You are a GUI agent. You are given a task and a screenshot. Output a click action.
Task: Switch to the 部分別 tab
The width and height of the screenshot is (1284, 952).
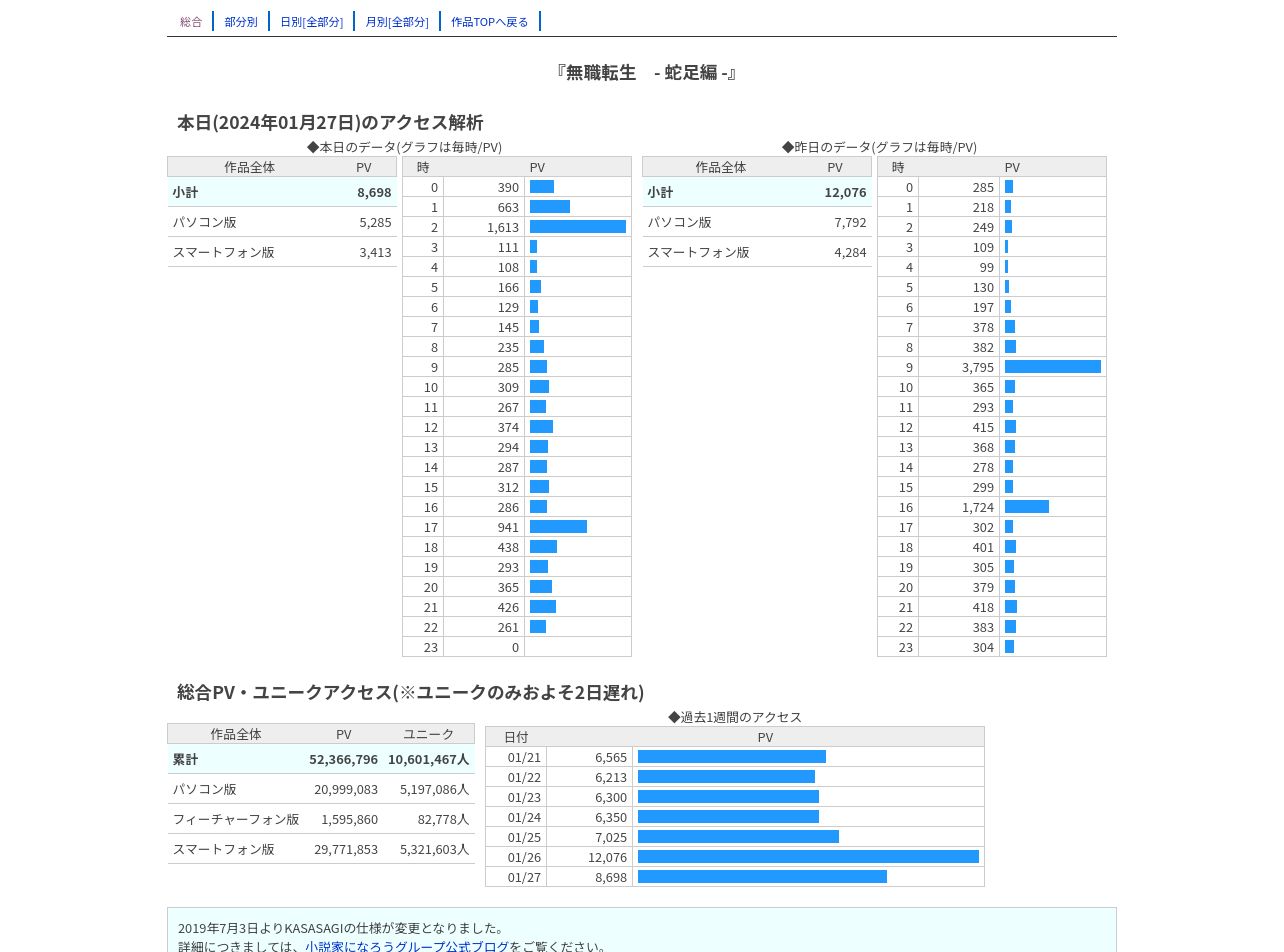point(241,21)
